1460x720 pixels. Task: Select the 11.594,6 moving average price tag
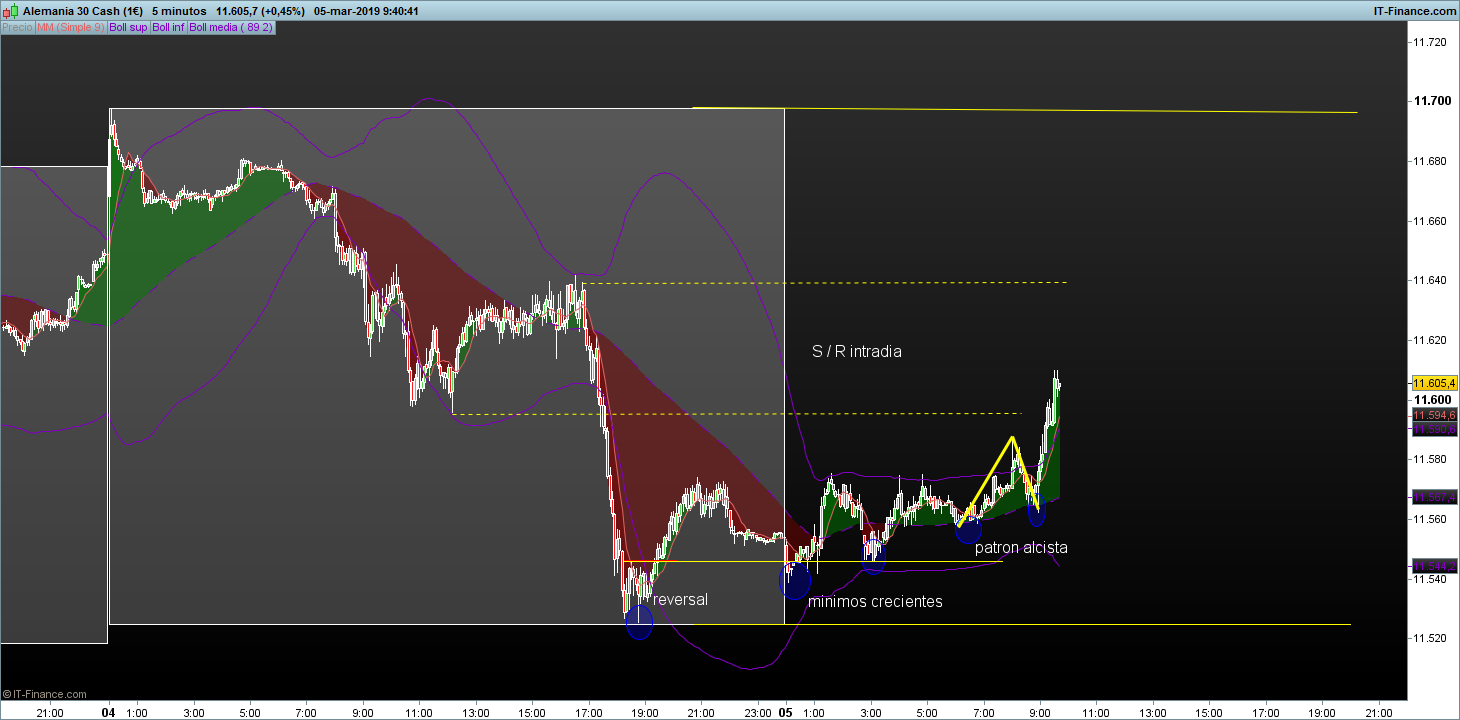[x=1434, y=414]
